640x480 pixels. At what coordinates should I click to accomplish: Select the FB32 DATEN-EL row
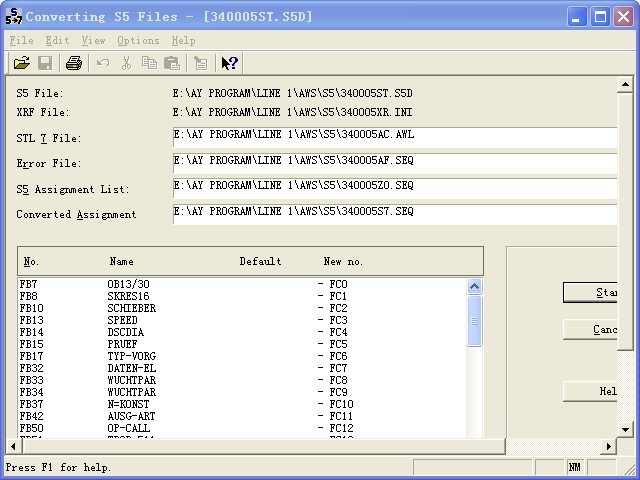click(x=242, y=368)
